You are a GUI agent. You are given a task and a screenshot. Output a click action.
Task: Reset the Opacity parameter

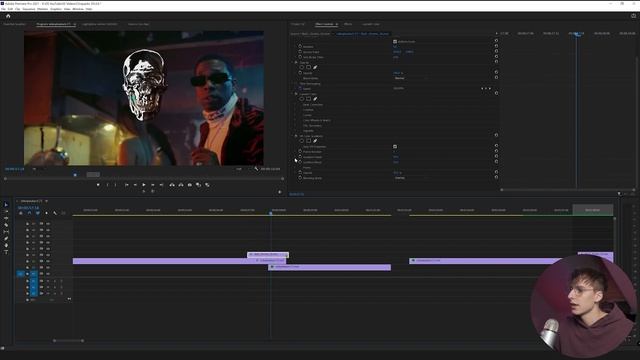tap(496, 72)
